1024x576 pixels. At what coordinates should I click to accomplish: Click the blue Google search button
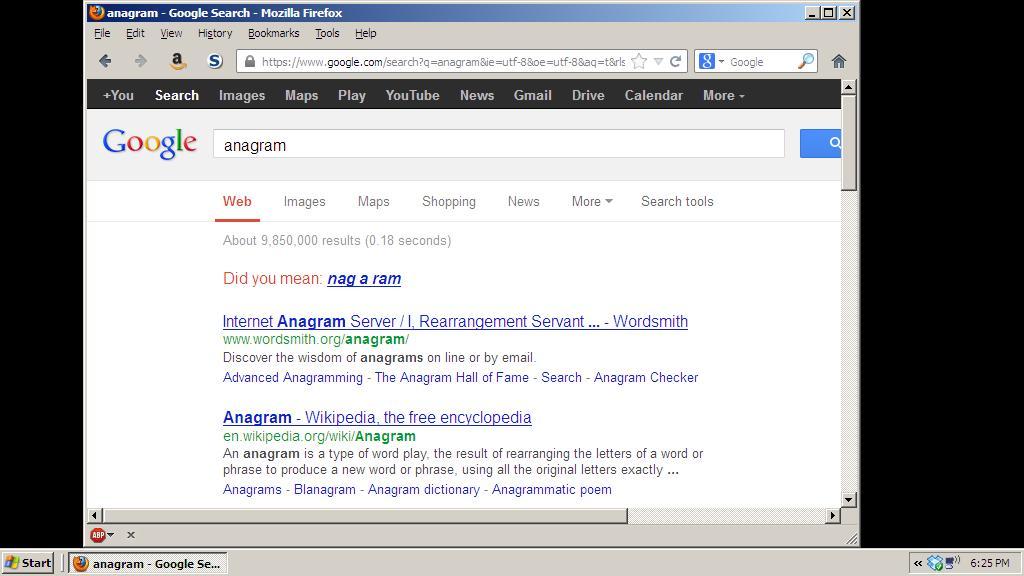(x=821, y=143)
